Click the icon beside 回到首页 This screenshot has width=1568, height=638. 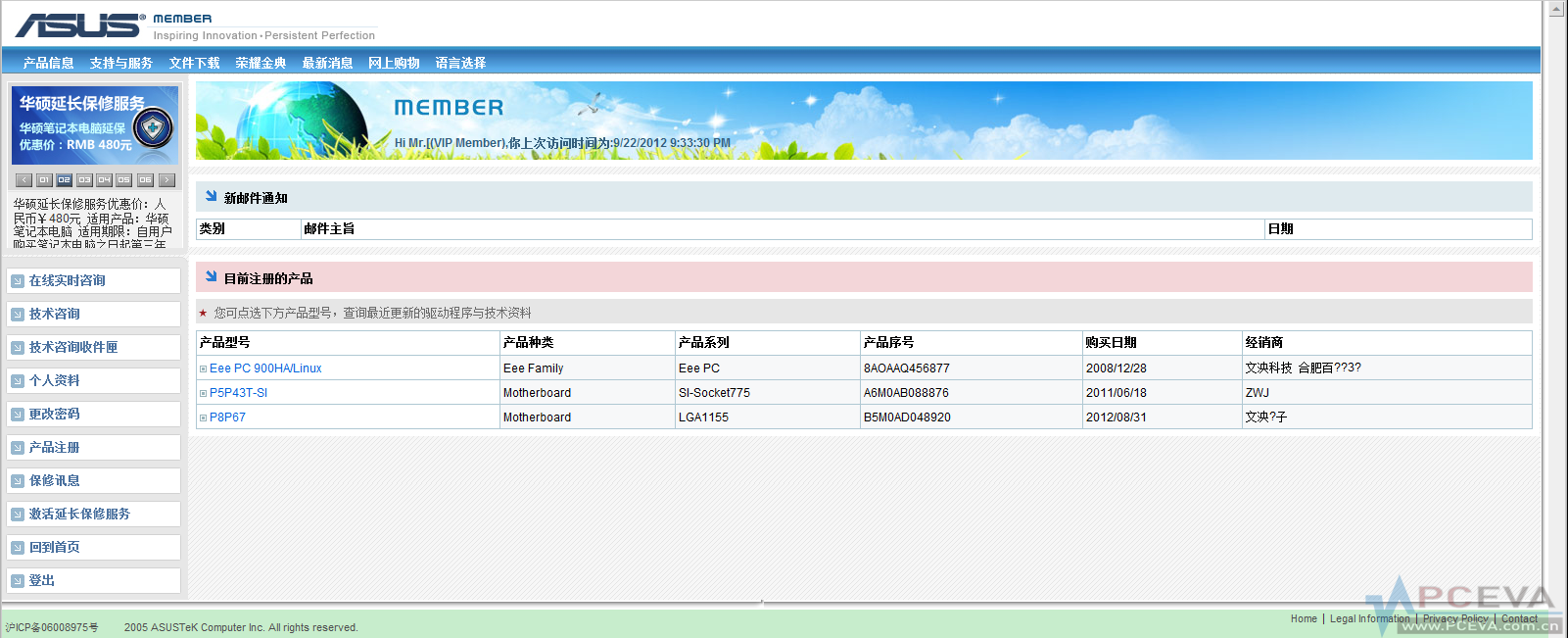pyautogui.click(x=18, y=548)
